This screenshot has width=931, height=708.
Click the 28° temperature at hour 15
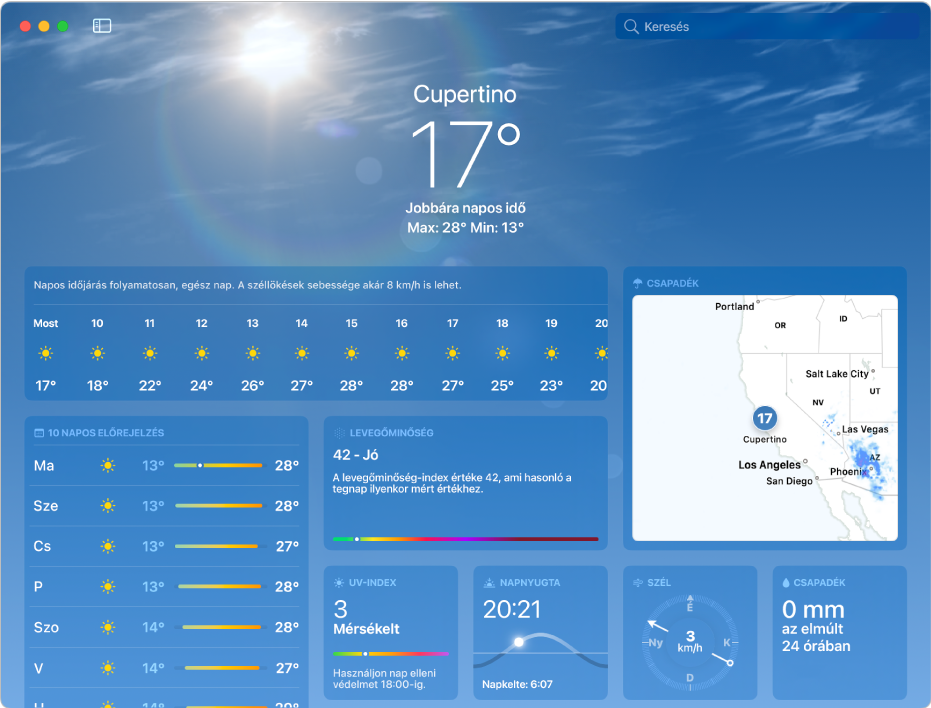tap(352, 385)
